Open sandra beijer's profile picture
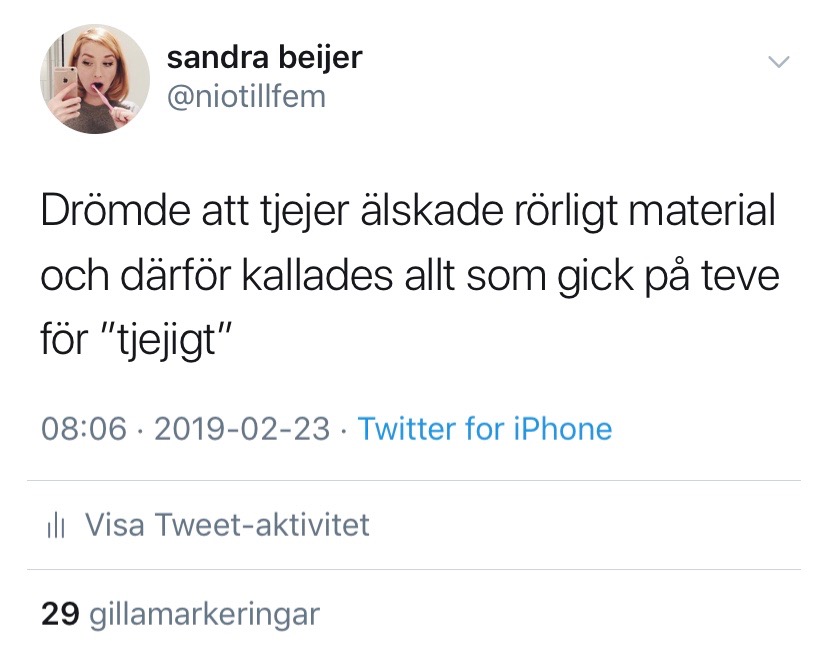This screenshot has width=828, height=650. (95, 79)
